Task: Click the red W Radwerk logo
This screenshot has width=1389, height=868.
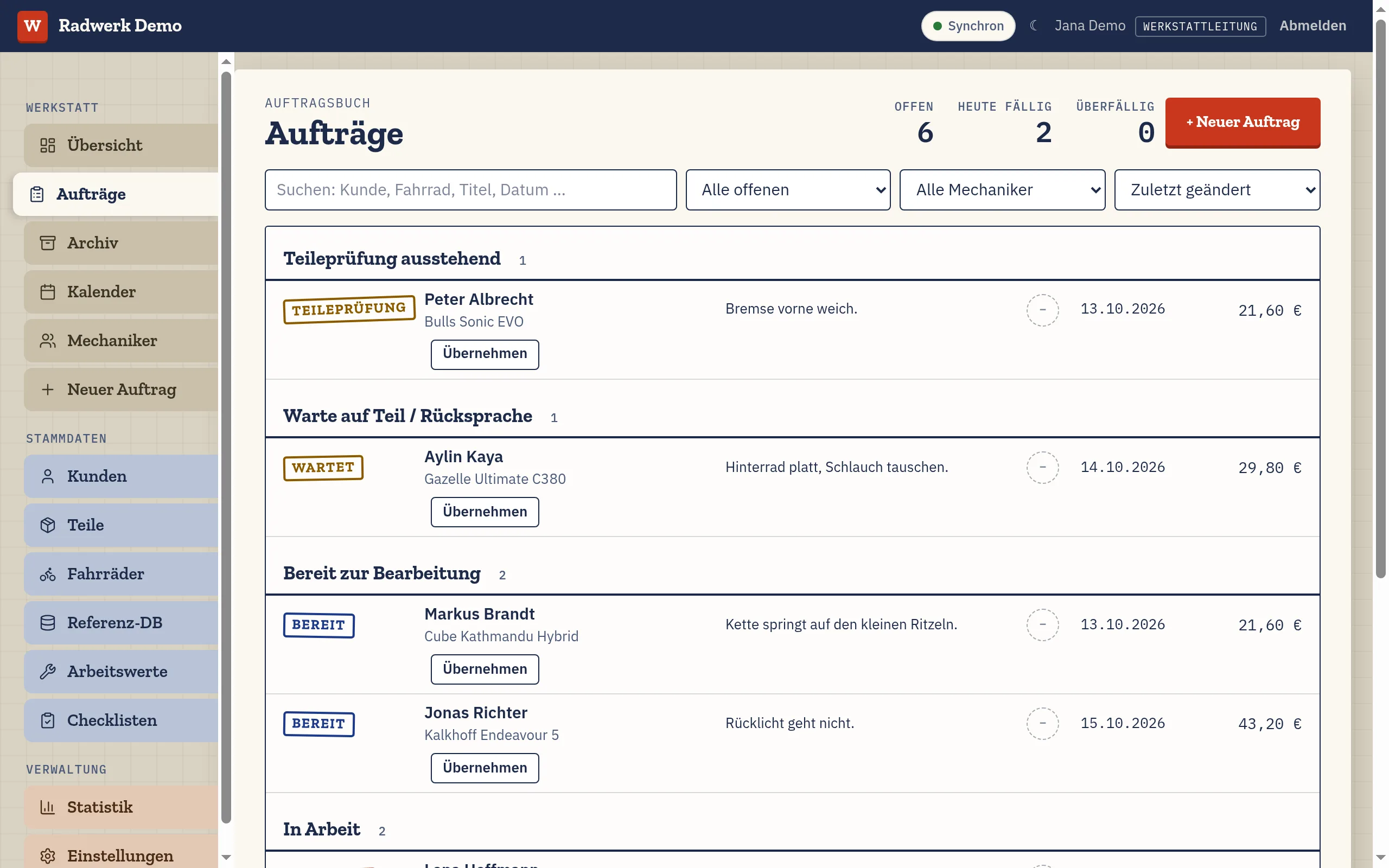Action: [x=33, y=26]
